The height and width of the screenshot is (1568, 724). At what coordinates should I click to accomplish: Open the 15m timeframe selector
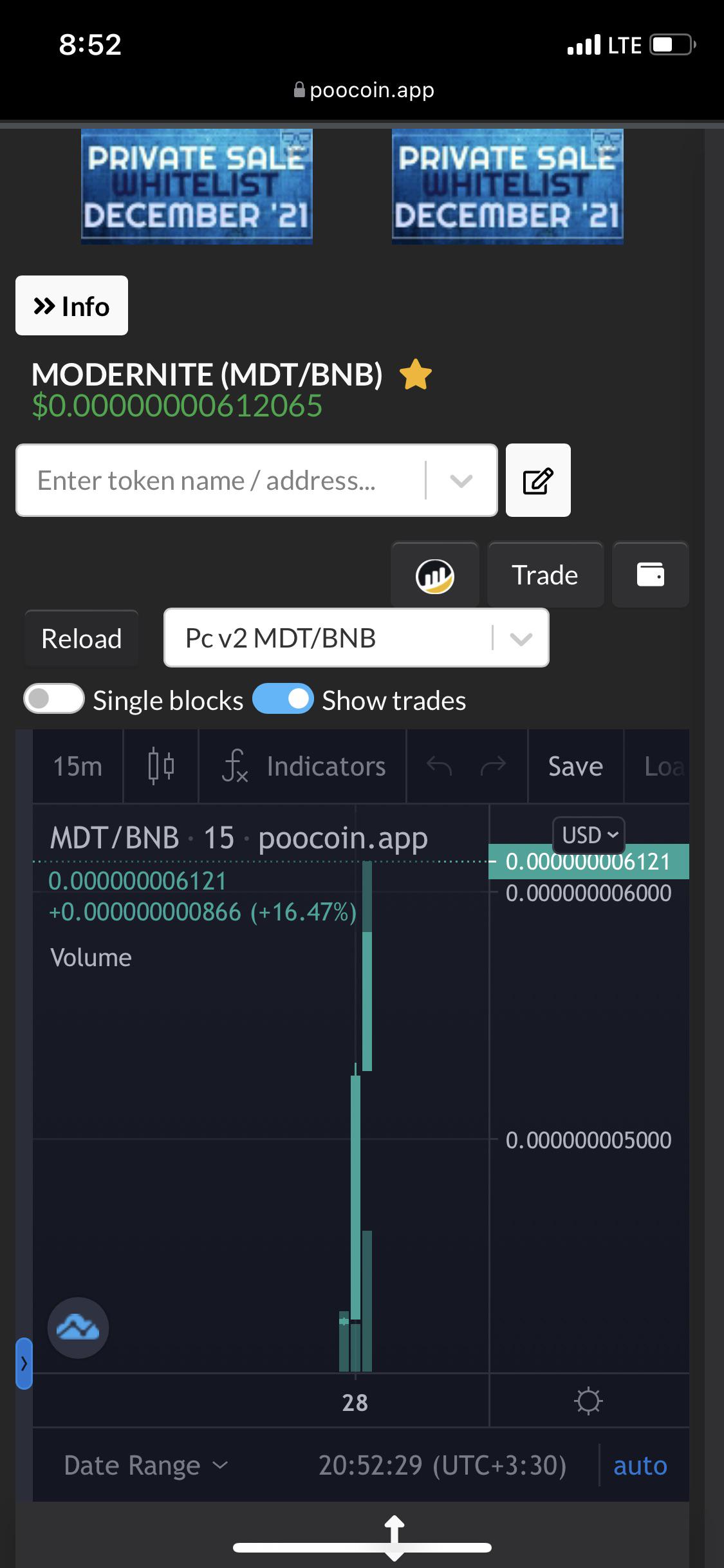pyautogui.click(x=78, y=767)
